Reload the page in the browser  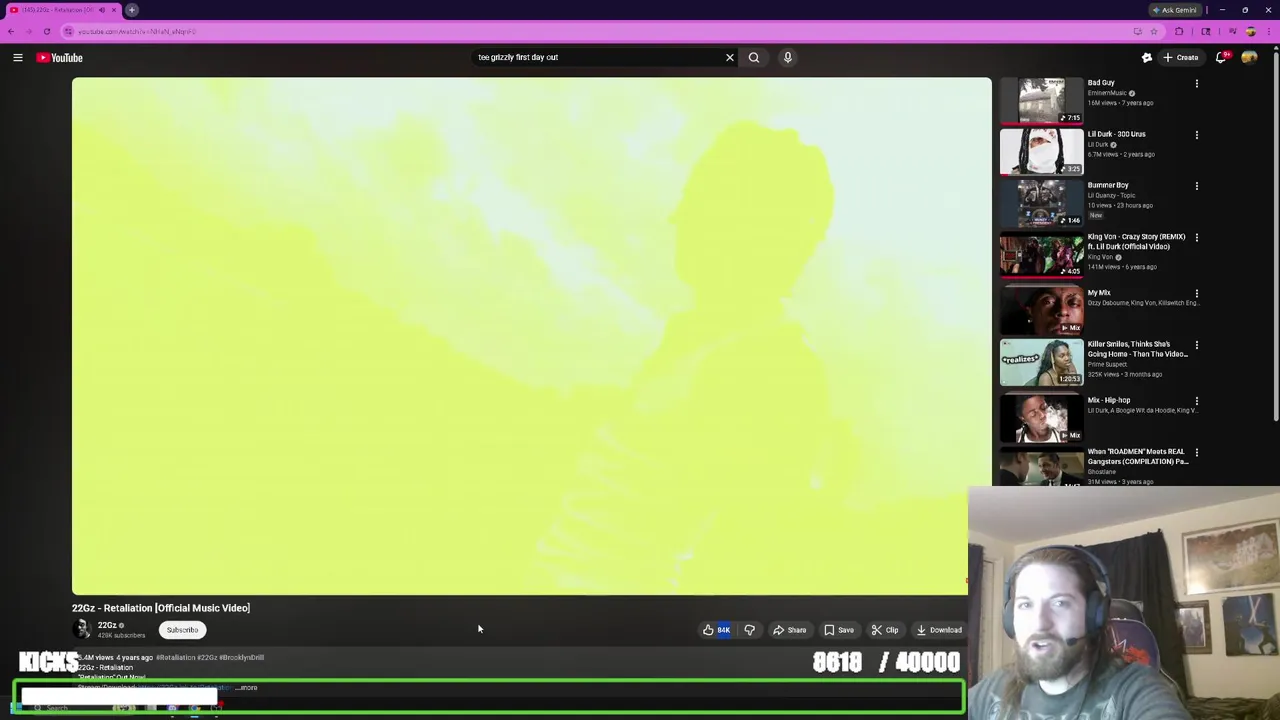pyautogui.click(x=46, y=32)
